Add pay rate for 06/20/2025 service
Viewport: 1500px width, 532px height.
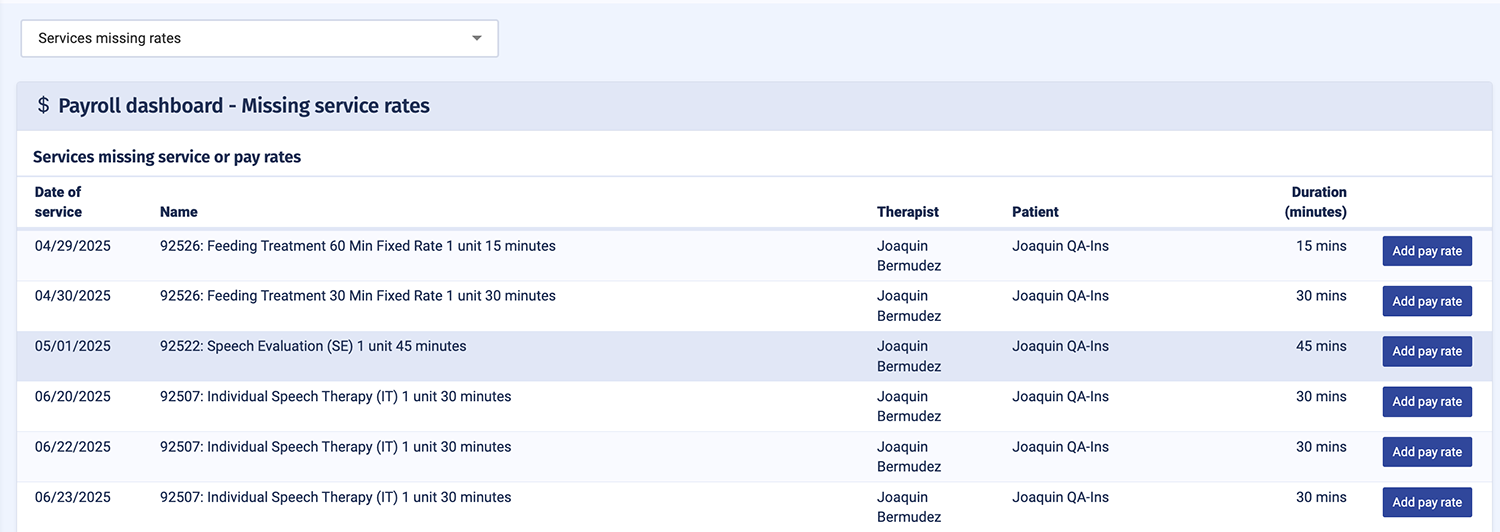click(x=1427, y=402)
